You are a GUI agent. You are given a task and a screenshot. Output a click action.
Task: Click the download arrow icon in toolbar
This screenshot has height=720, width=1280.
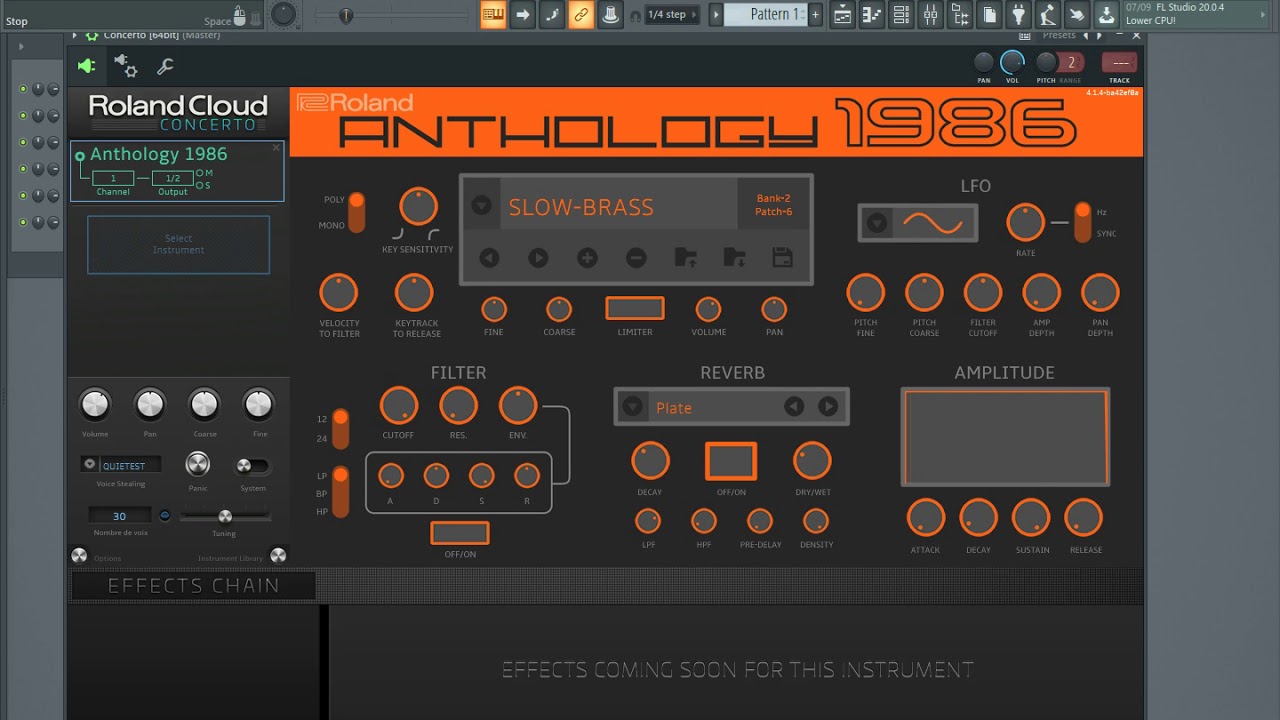tap(1106, 14)
